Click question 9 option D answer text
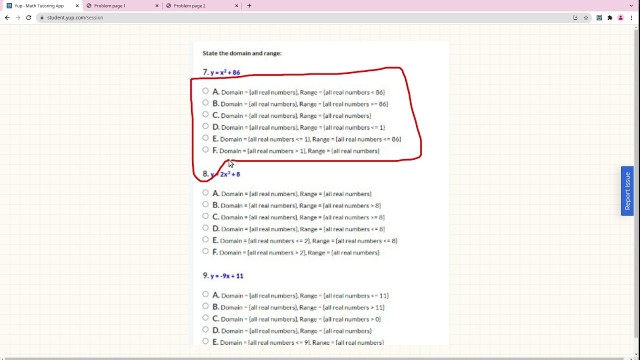 296,331
